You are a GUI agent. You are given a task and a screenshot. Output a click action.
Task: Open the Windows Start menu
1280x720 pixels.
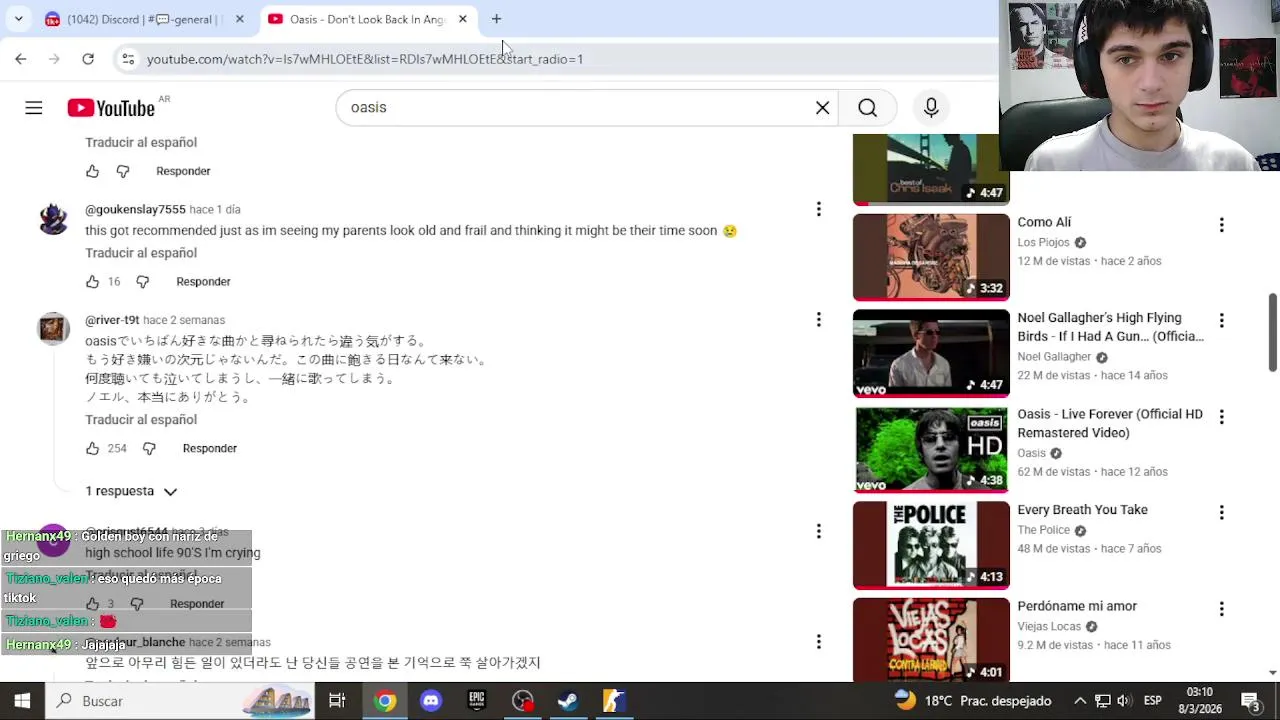[22, 701]
